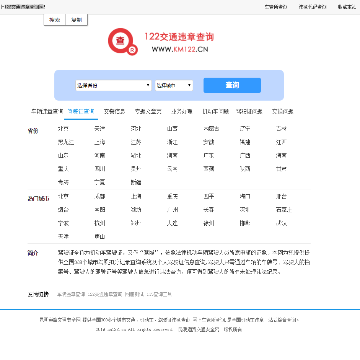Select 陕西 province link
This screenshot has height=360, width=360.
[x=245, y=169]
